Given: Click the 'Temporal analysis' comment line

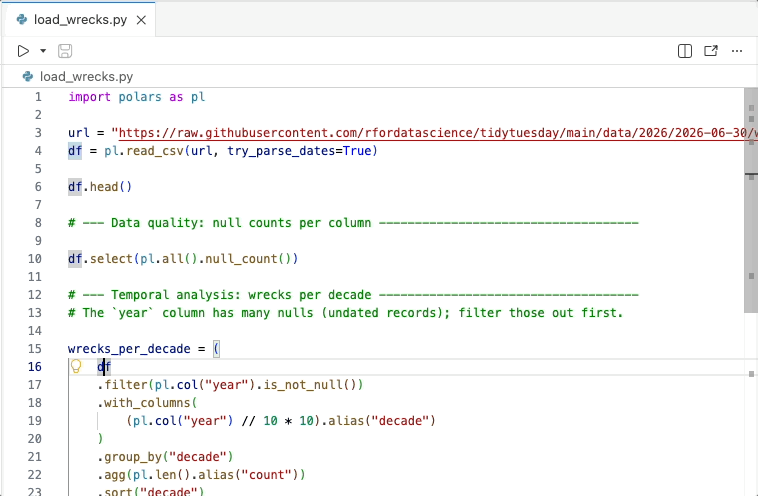Looking at the screenshot, I should click(353, 294).
